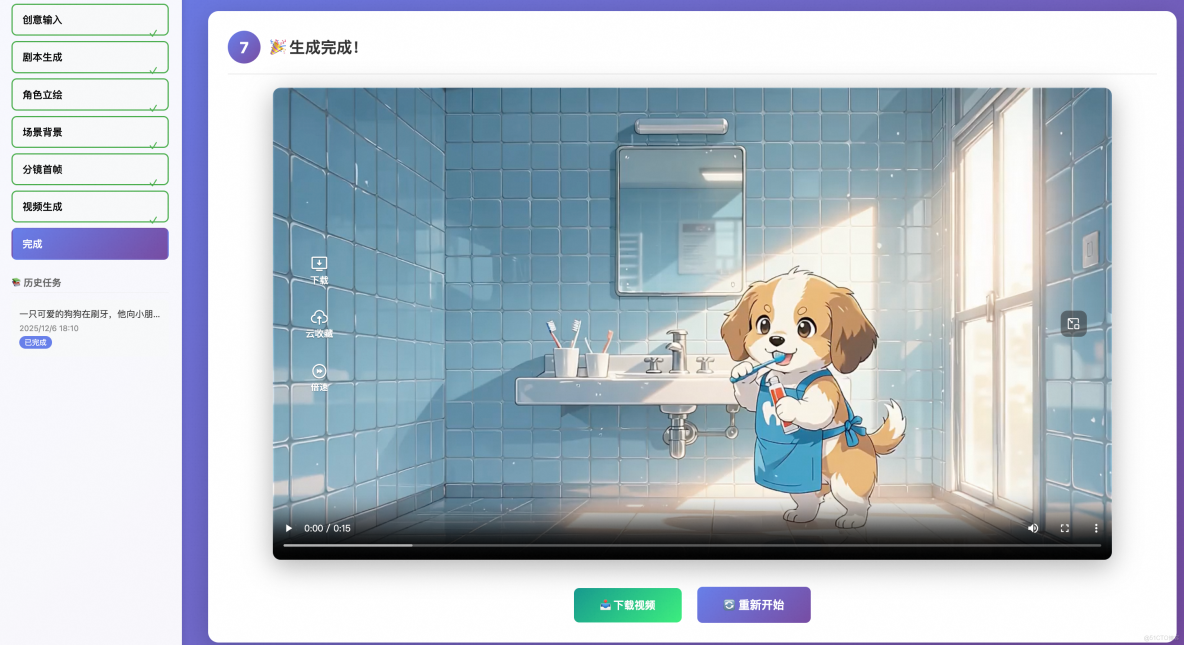Click the purple step 7 badge
The width and height of the screenshot is (1184, 645).
click(x=244, y=47)
